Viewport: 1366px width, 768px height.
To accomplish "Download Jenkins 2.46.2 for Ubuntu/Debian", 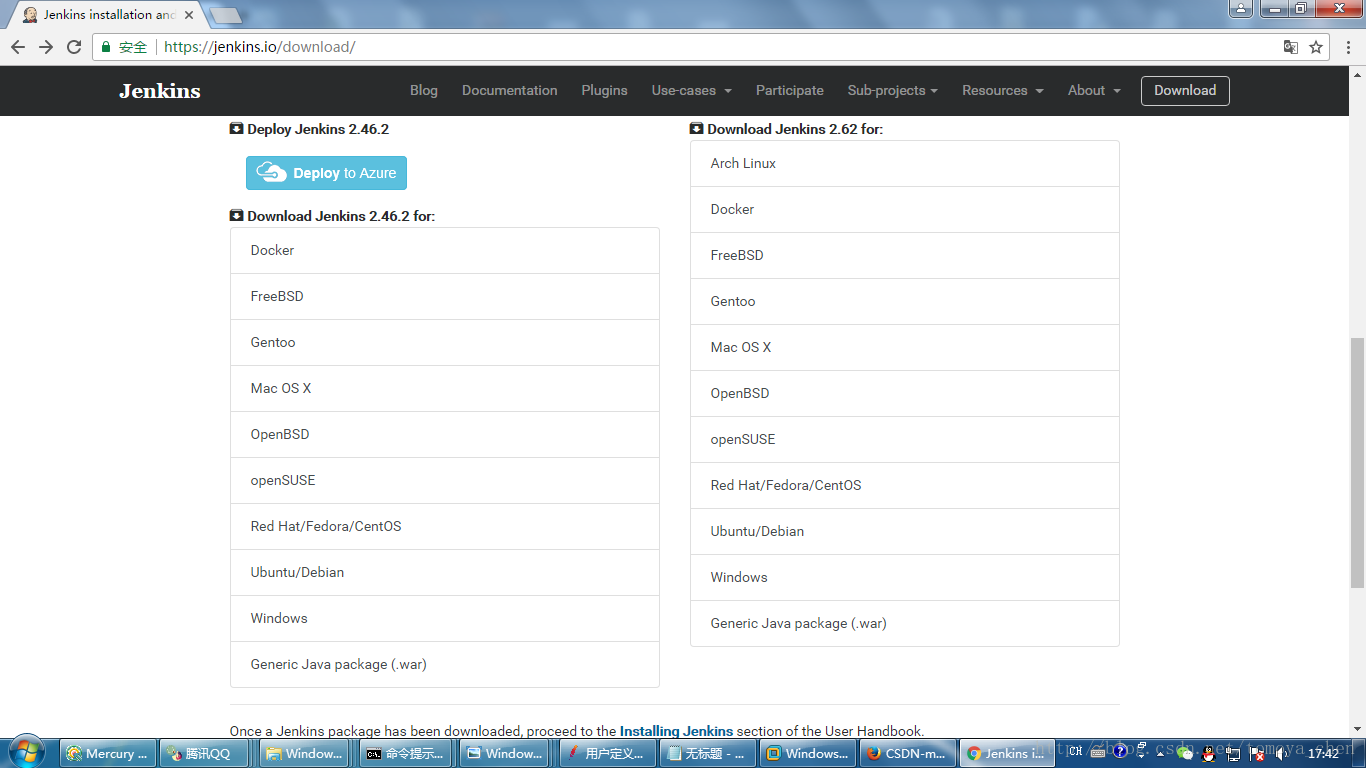I will [445, 573].
